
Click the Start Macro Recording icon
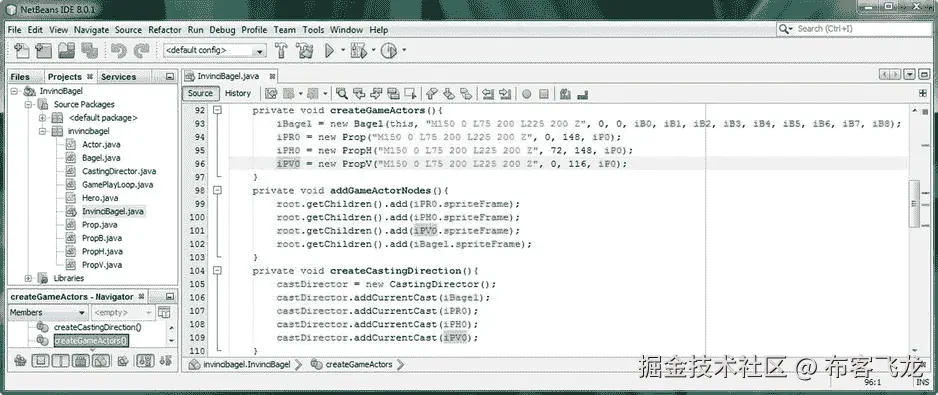[526, 93]
